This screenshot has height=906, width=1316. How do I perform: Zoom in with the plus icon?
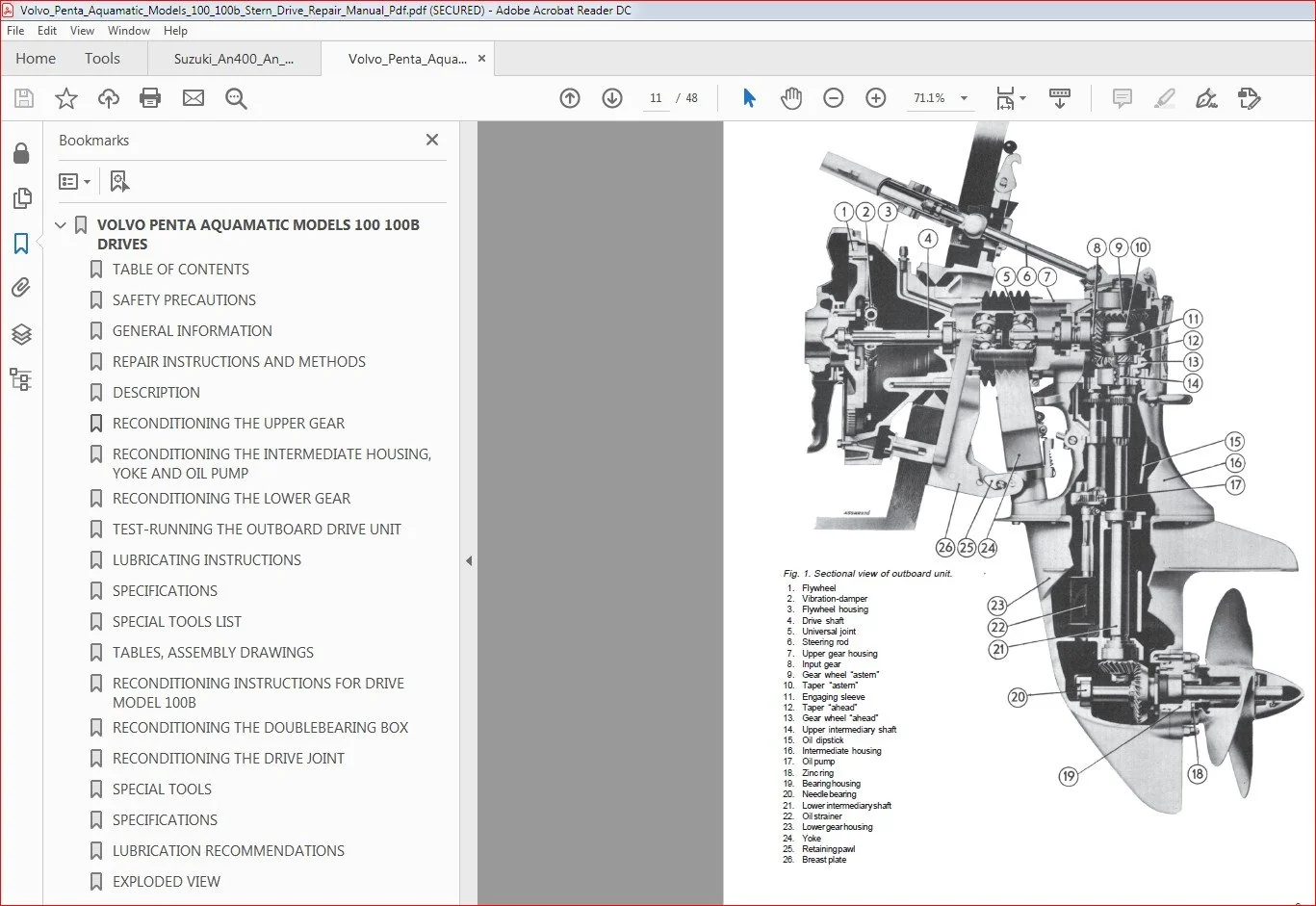coord(876,98)
